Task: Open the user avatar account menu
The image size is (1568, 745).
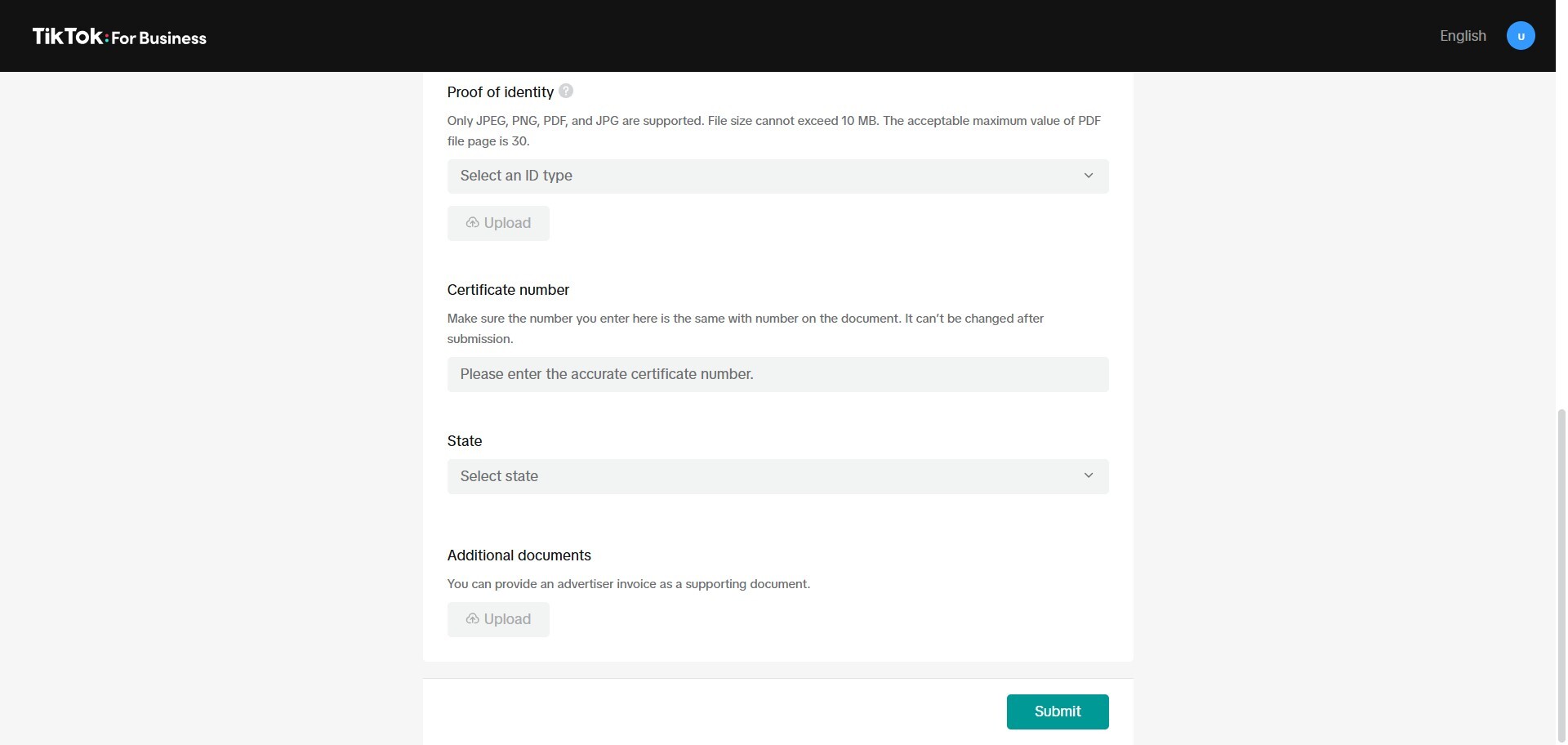Action: tap(1520, 36)
